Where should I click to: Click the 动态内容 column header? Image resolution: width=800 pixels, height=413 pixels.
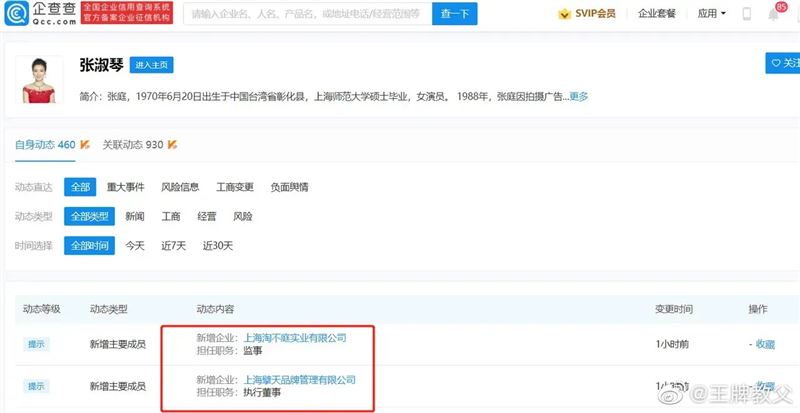point(215,309)
